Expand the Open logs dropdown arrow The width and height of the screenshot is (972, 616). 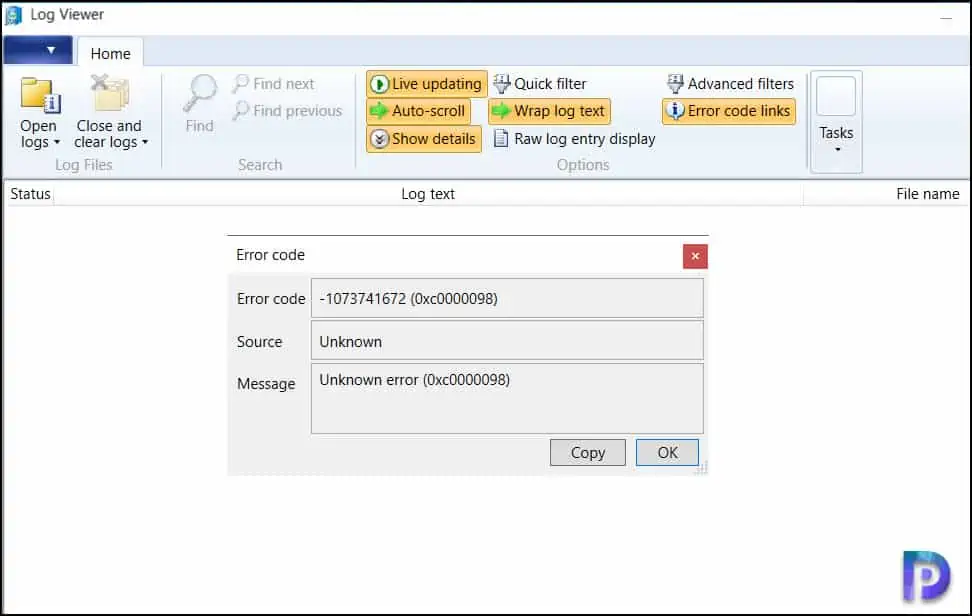coord(57,143)
